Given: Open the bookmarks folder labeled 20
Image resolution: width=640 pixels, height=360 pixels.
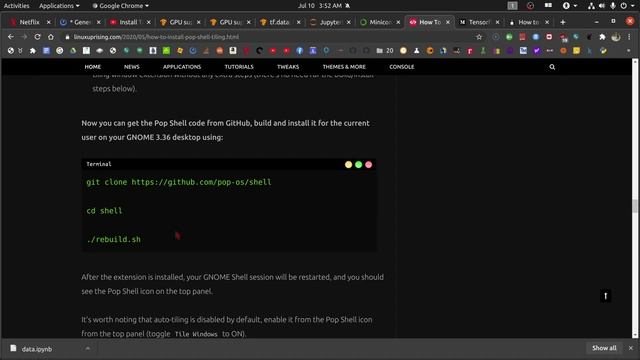Looking at the screenshot, I should click(384, 51).
